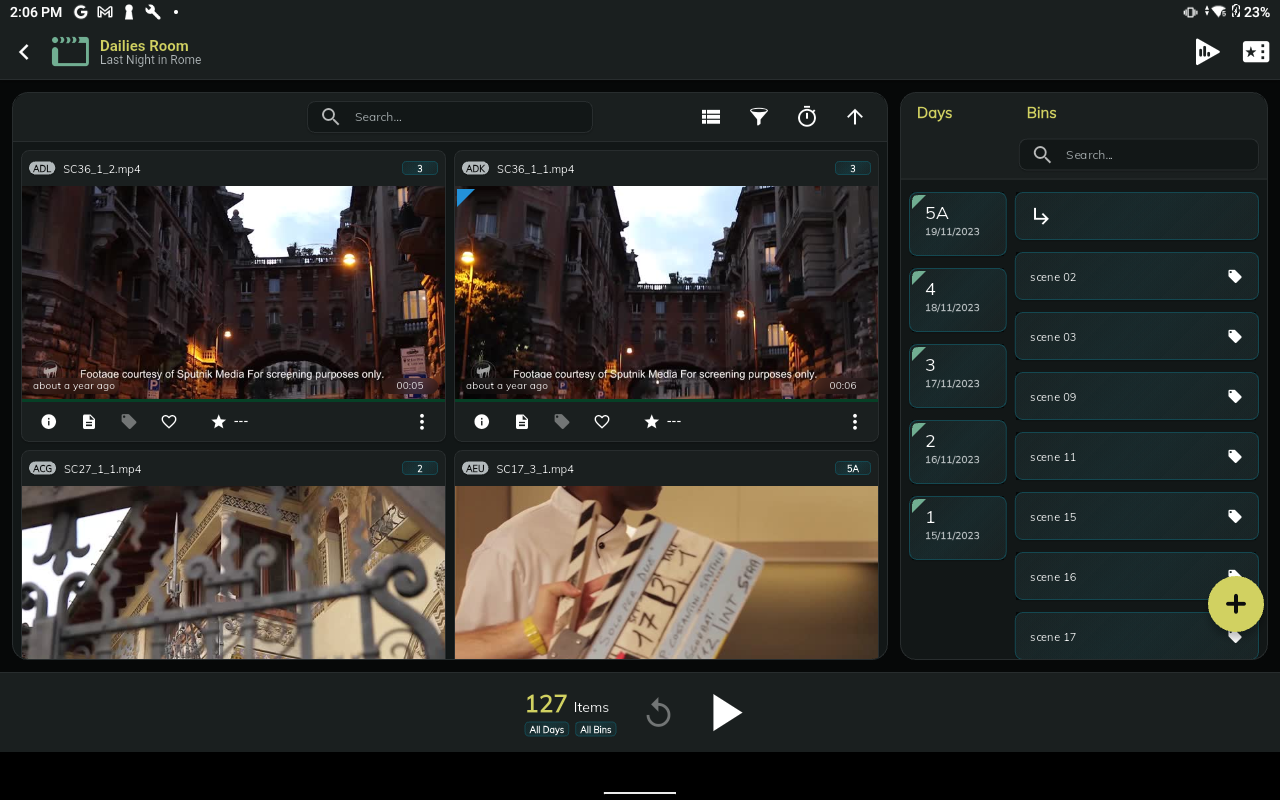Click the back arrow in header
Image resolution: width=1280 pixels, height=800 pixels.
24,52
